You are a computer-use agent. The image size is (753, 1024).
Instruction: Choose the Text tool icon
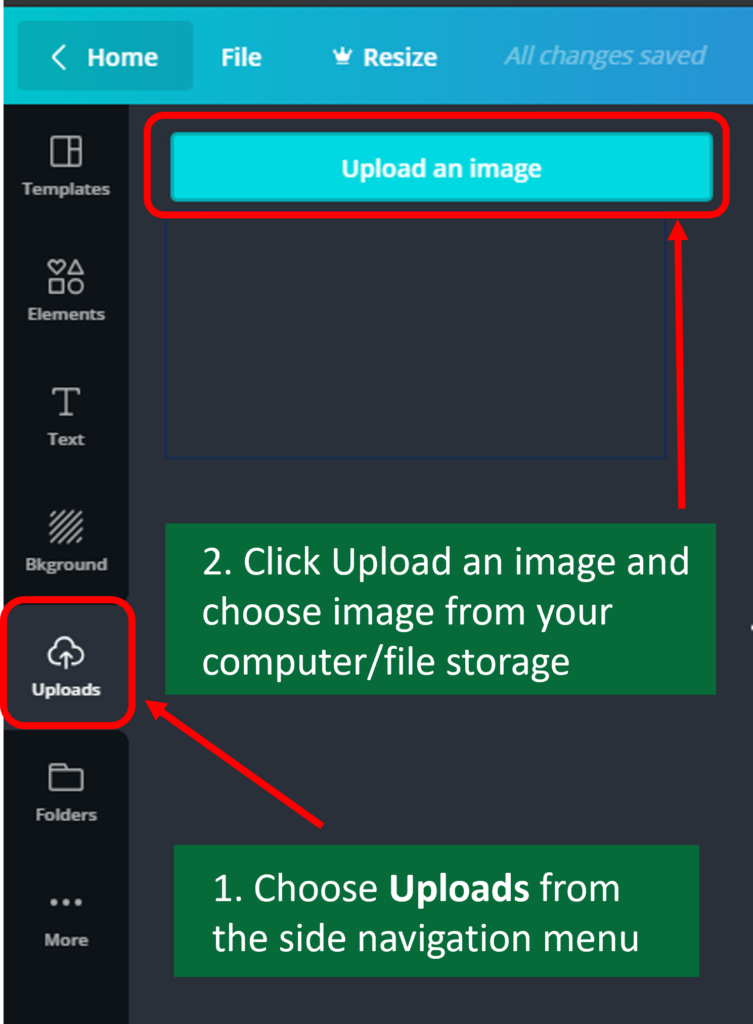point(66,401)
